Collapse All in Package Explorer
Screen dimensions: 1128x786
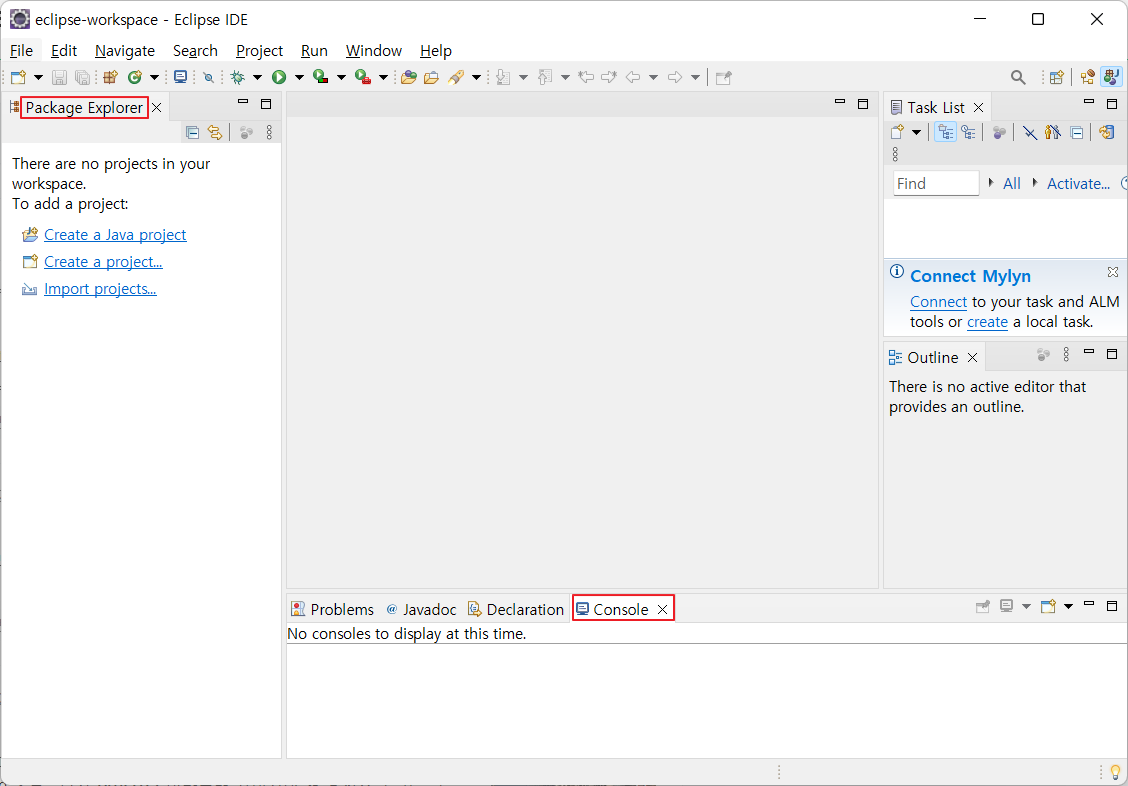pos(192,132)
